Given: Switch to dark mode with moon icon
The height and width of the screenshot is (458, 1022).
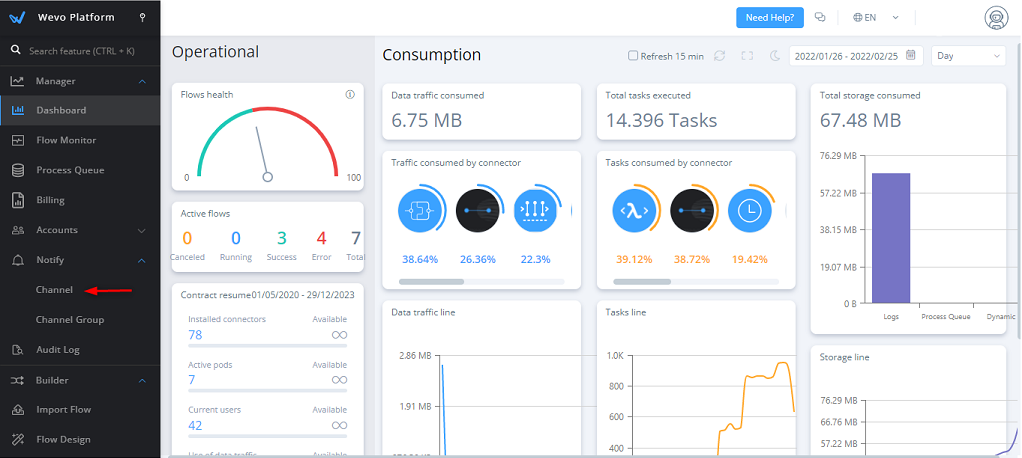Looking at the screenshot, I should (x=774, y=56).
